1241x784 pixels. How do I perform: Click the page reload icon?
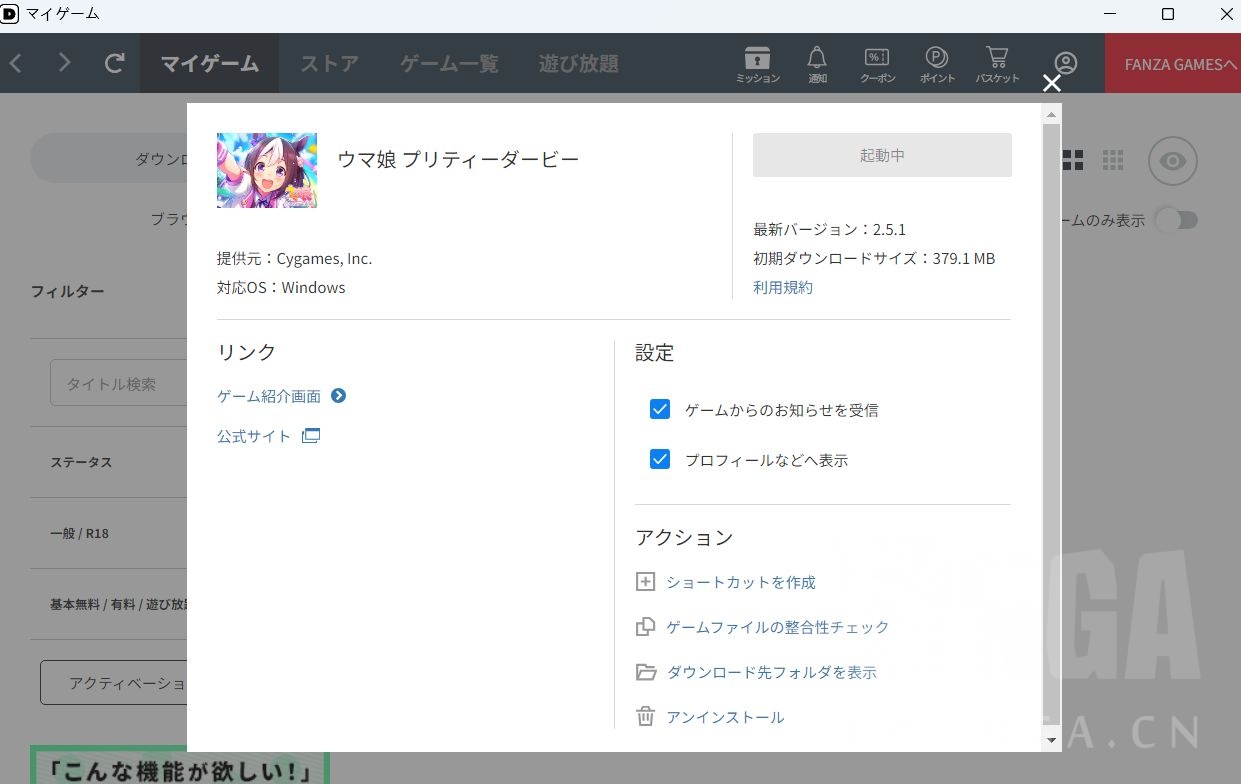(115, 63)
